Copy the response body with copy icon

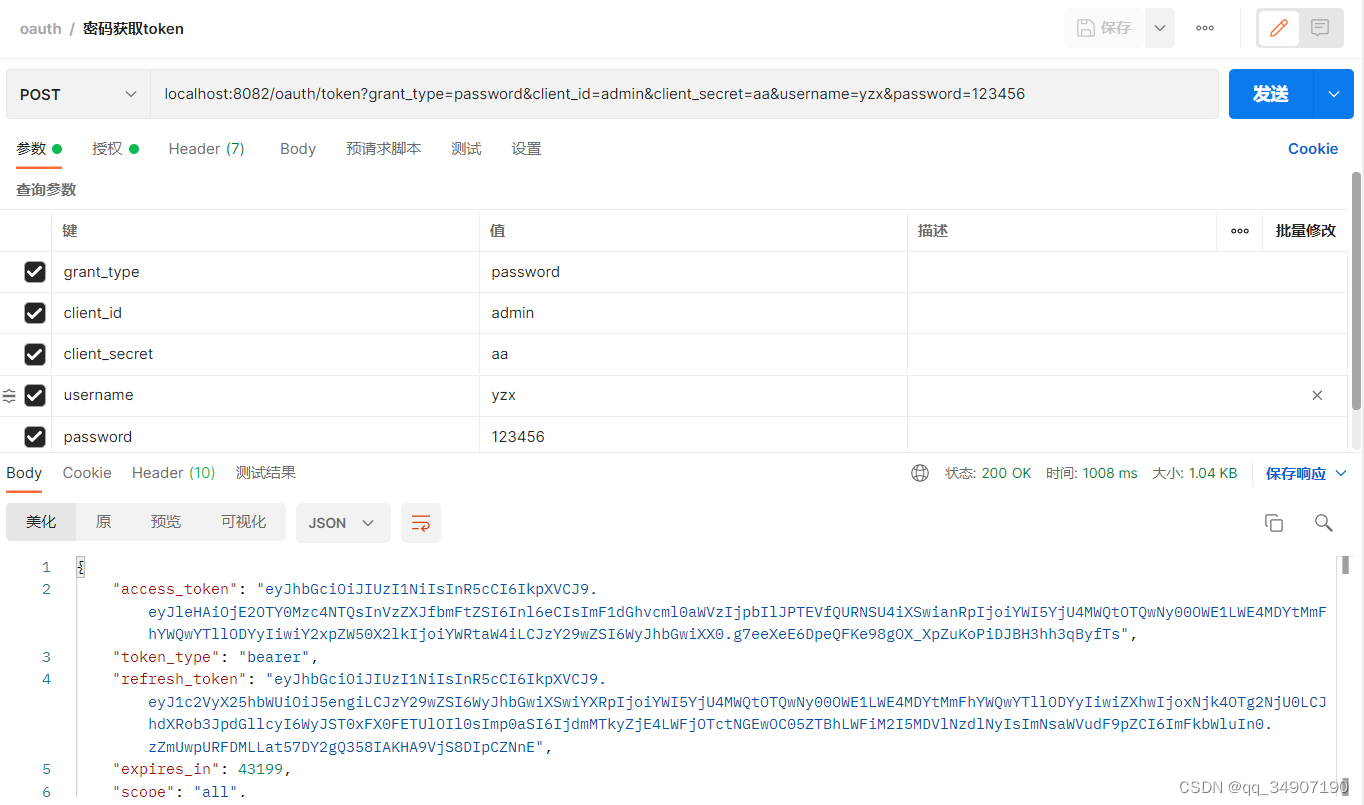coord(1273,522)
